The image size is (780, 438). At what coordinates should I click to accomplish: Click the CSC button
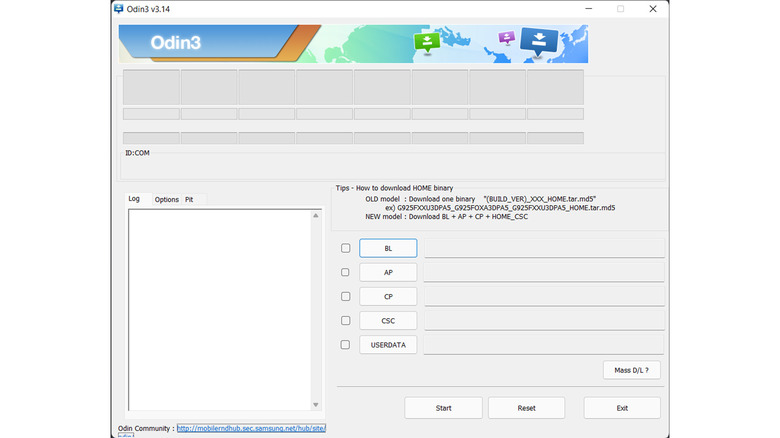(388, 321)
